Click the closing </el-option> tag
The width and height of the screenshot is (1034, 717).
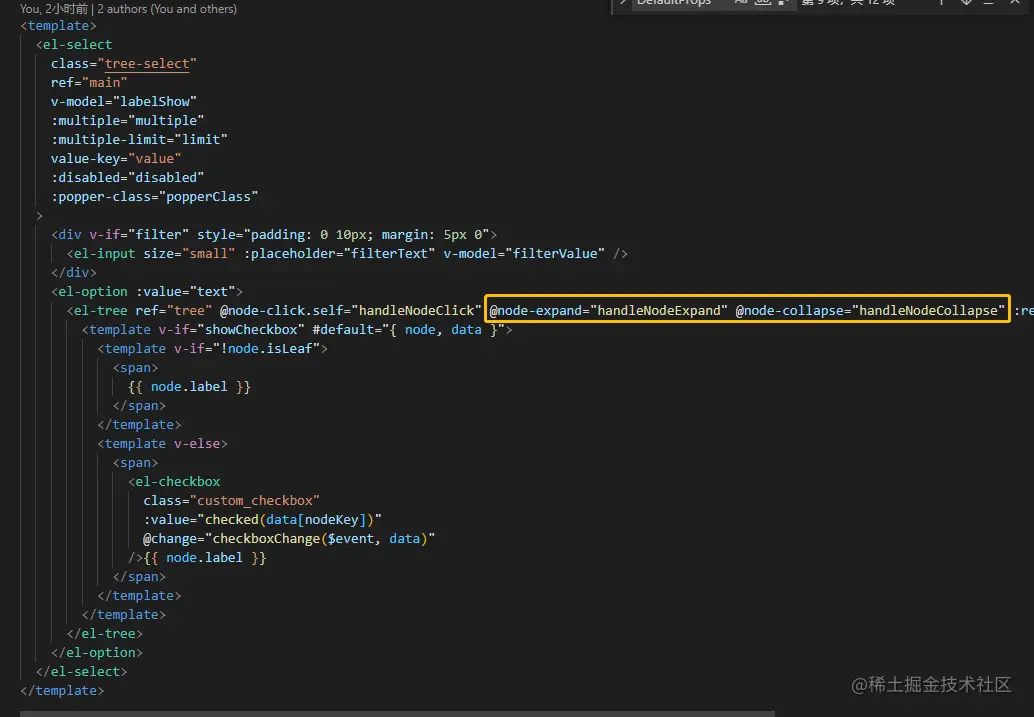(97, 653)
